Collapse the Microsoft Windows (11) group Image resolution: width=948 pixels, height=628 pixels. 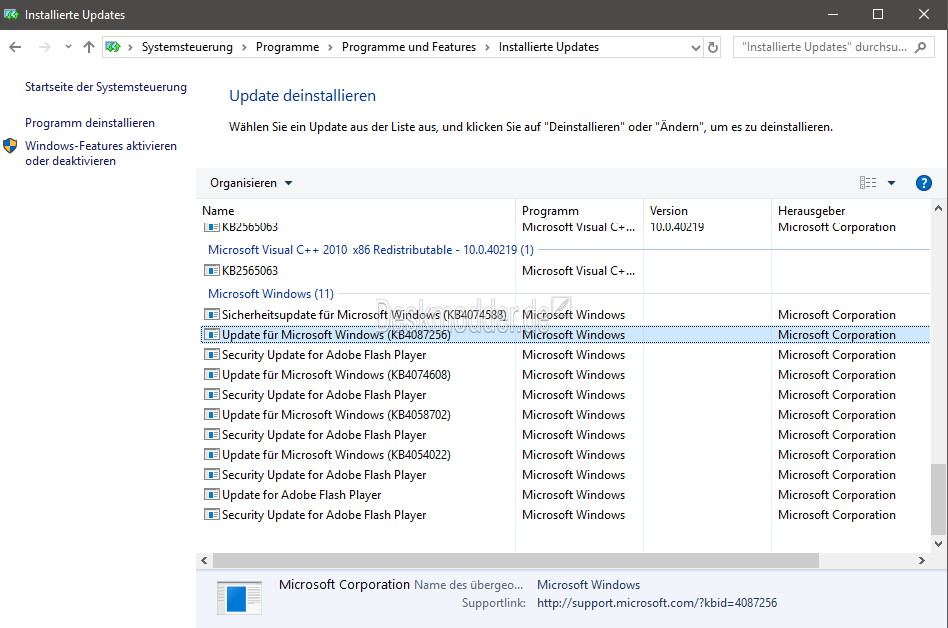[271, 294]
